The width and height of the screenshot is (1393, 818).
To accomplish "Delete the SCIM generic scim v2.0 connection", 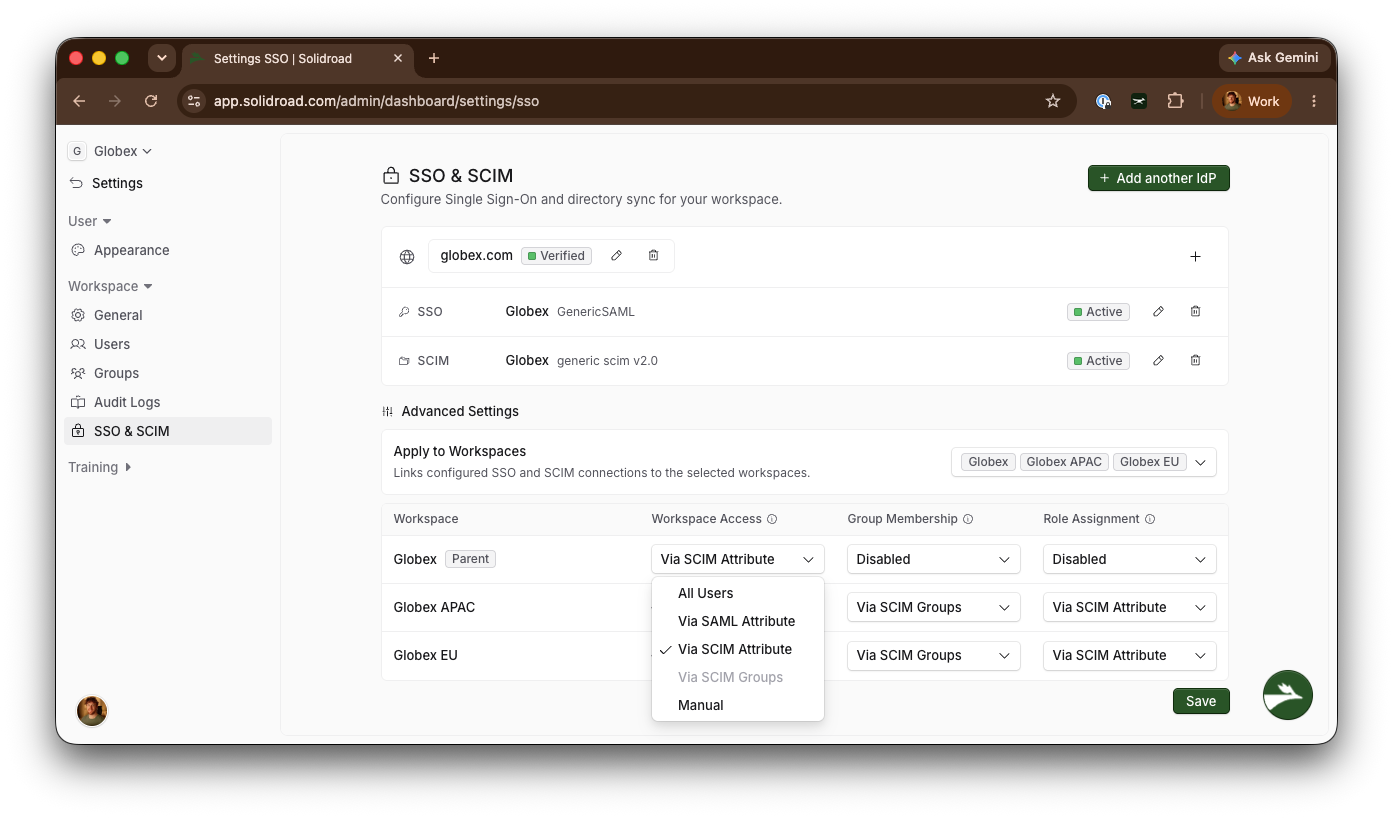I will pos(1195,361).
